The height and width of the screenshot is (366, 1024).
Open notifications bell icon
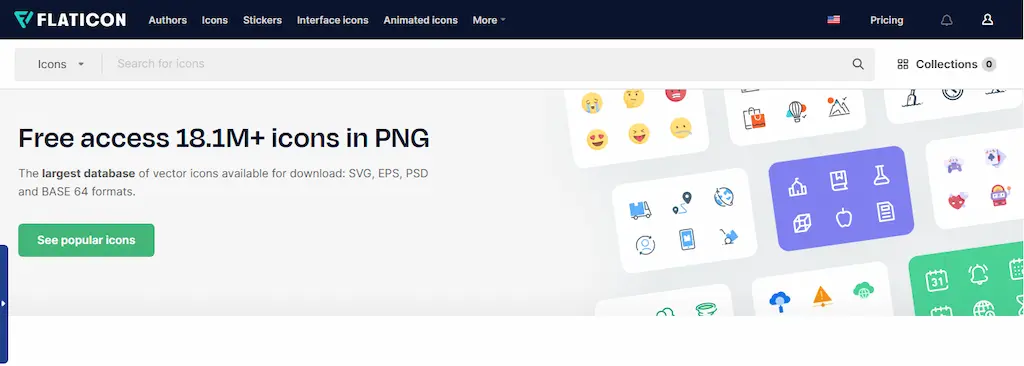click(x=946, y=20)
